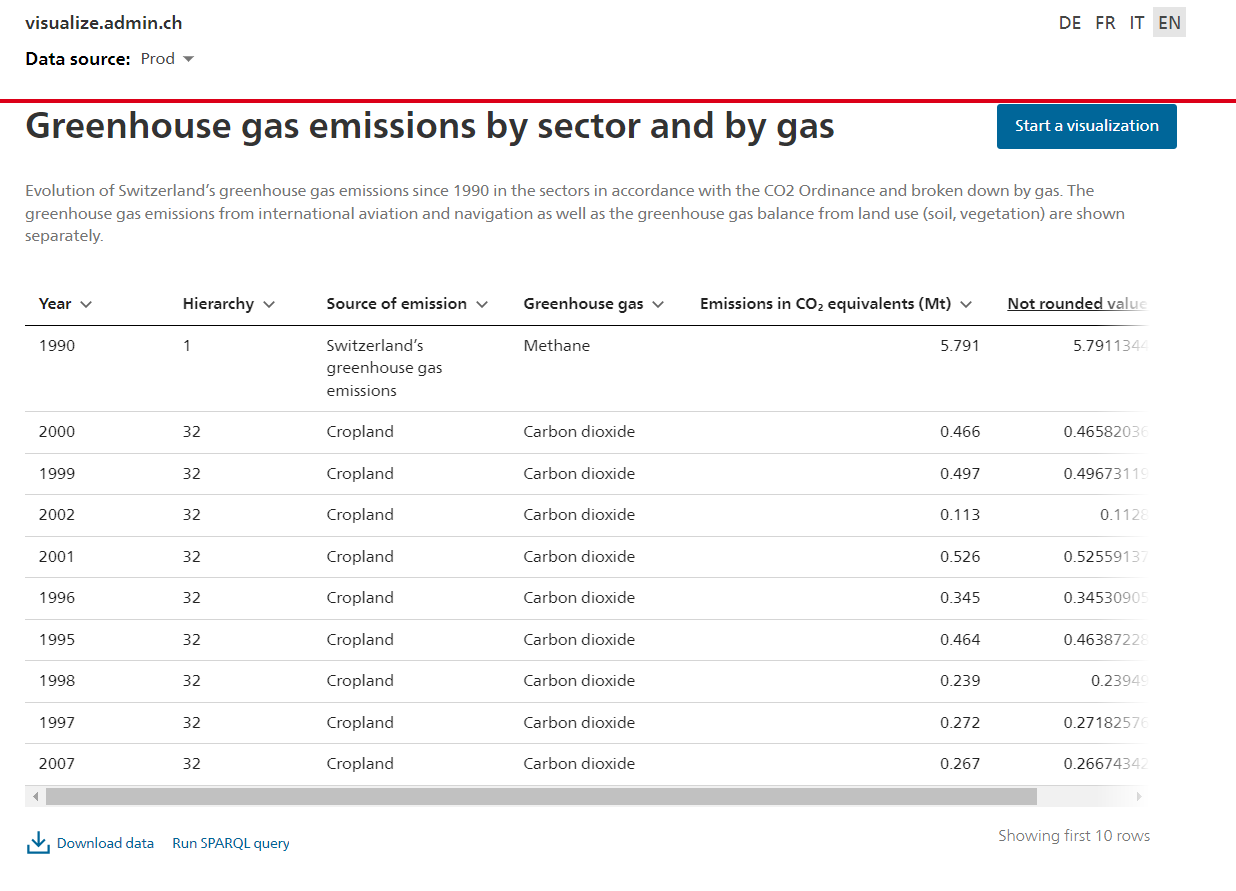Start a visualization
The width and height of the screenshot is (1236, 891).
(x=1087, y=126)
